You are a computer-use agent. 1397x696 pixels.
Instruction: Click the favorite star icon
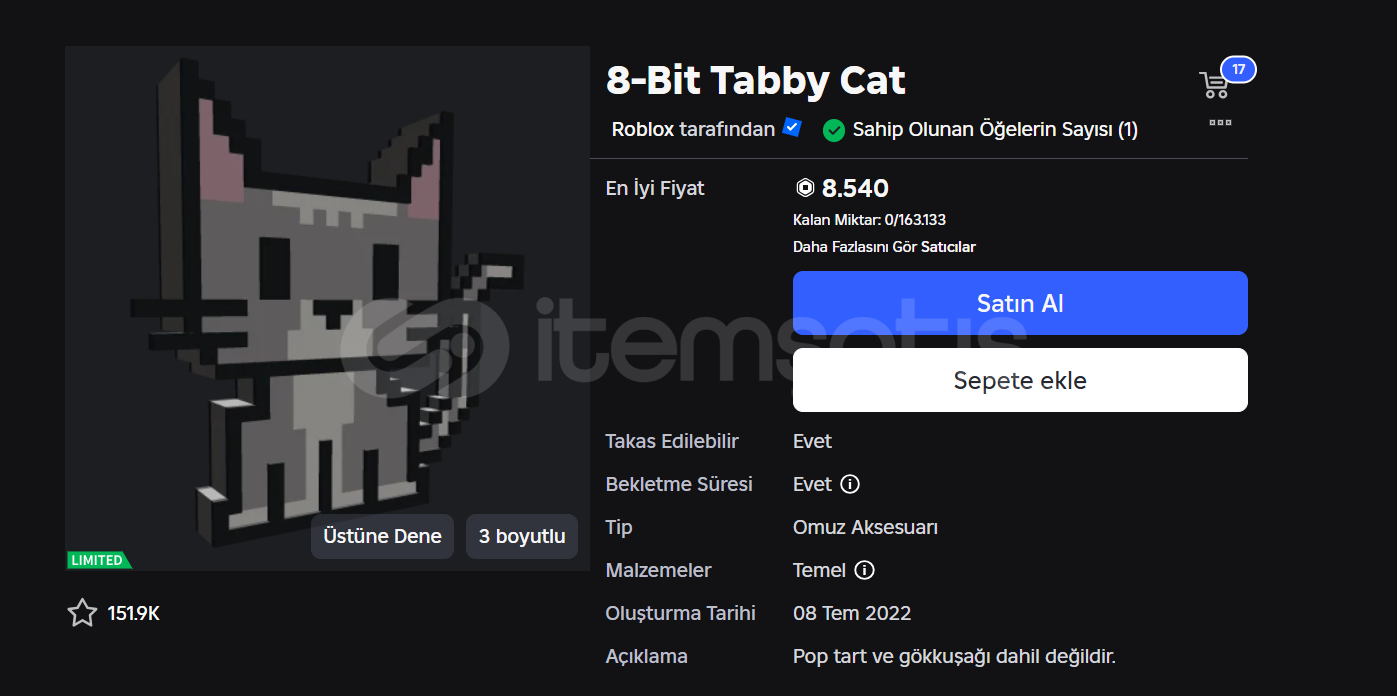(82, 613)
